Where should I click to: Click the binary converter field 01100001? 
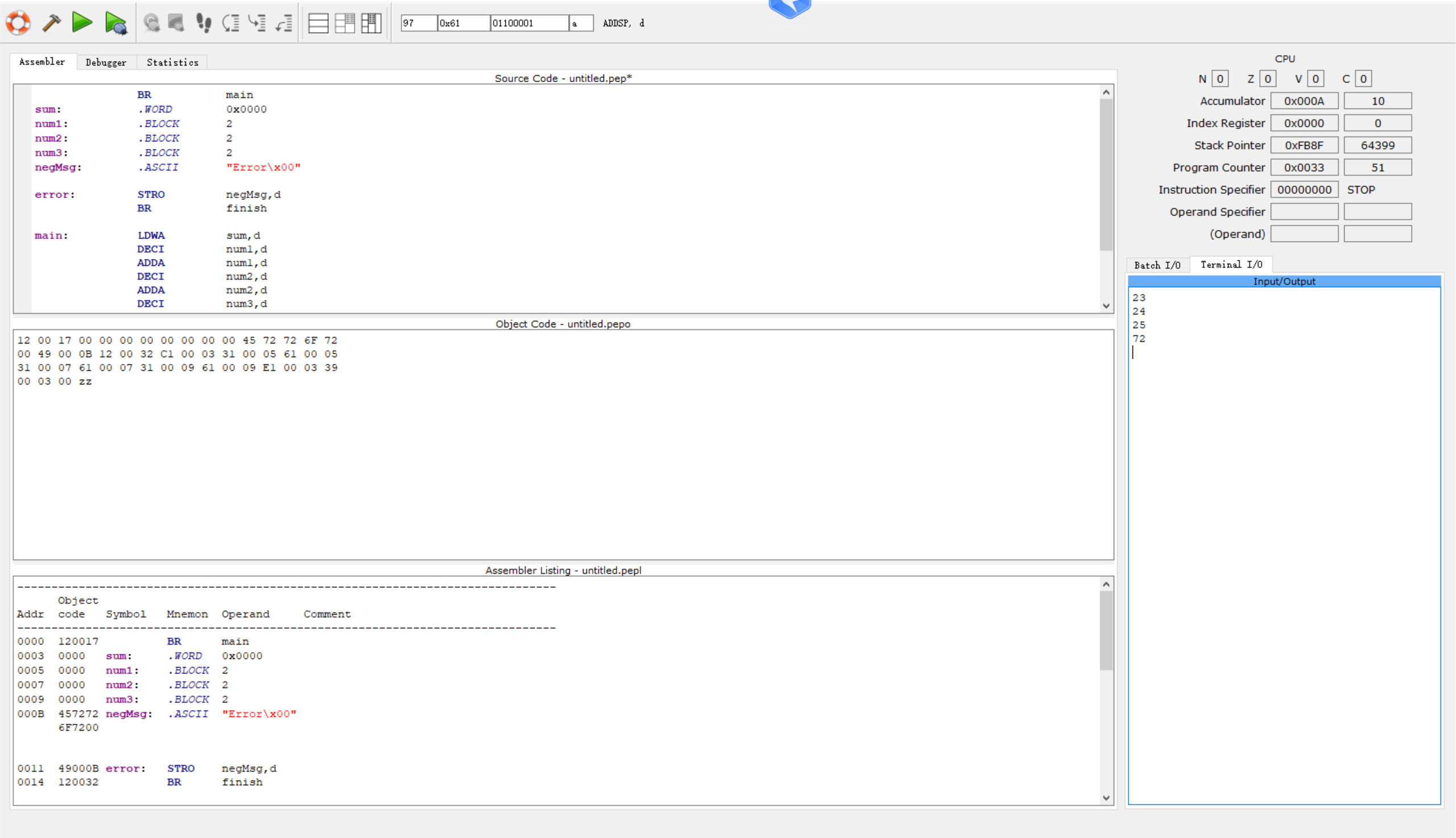(528, 23)
